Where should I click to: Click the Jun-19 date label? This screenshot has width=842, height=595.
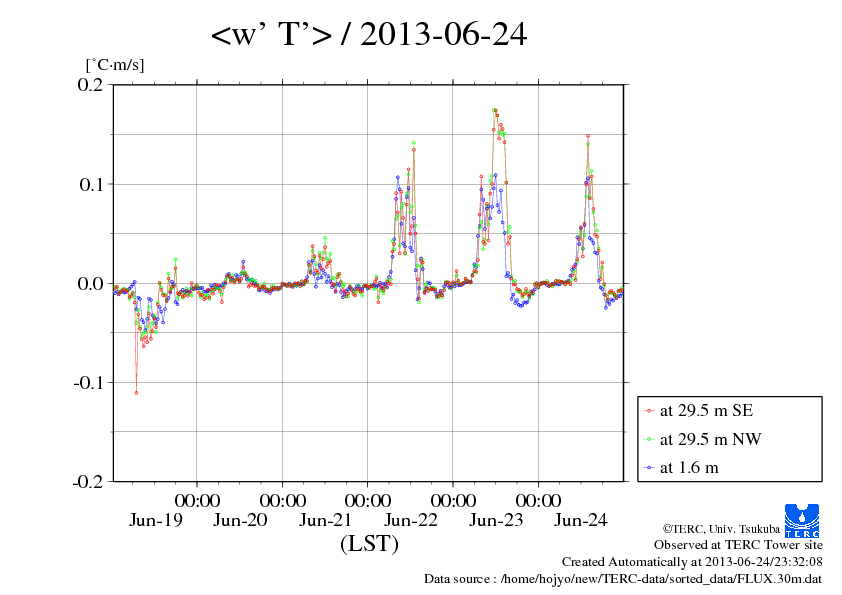tap(156, 520)
